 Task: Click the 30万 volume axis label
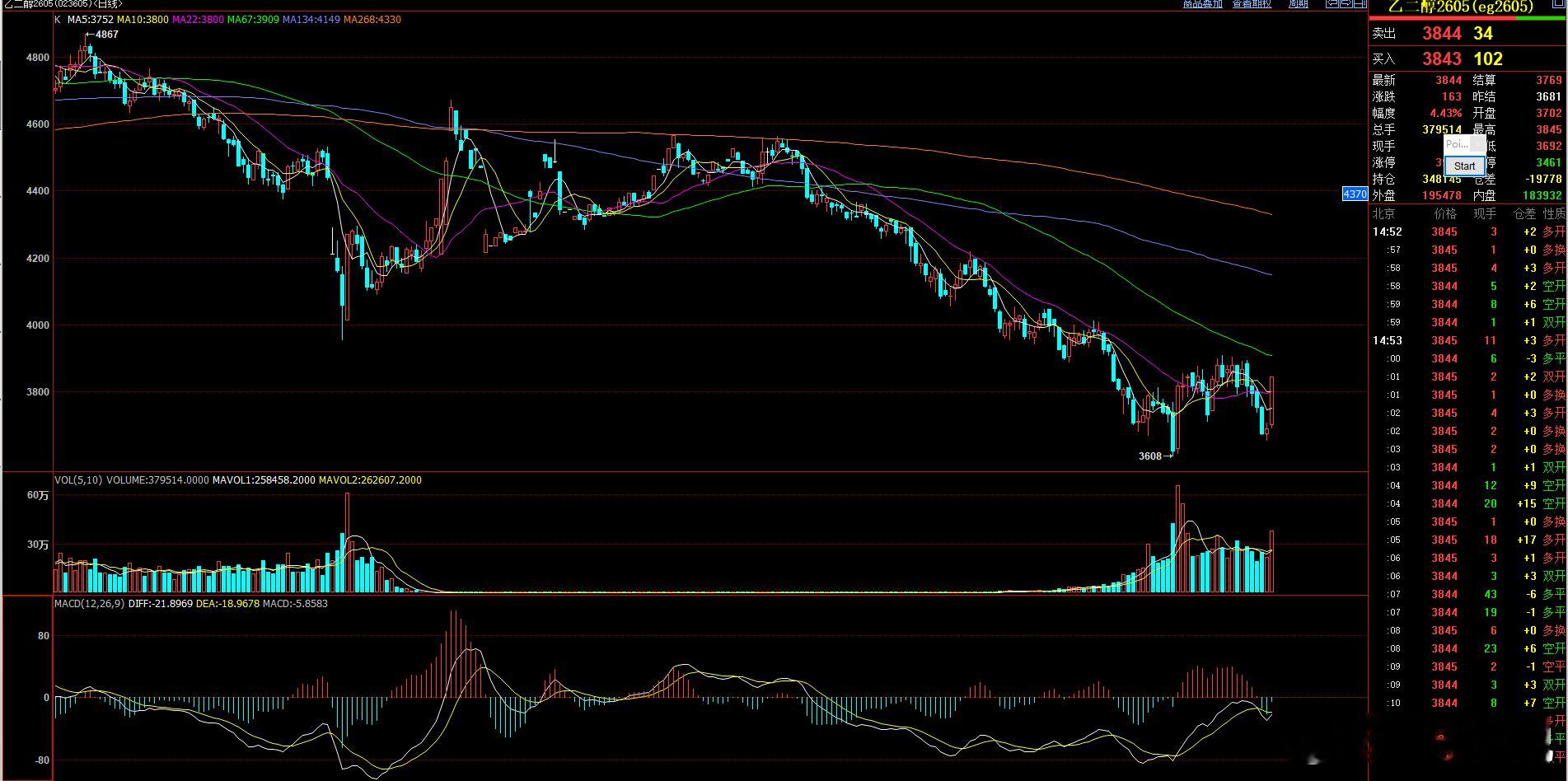38,545
